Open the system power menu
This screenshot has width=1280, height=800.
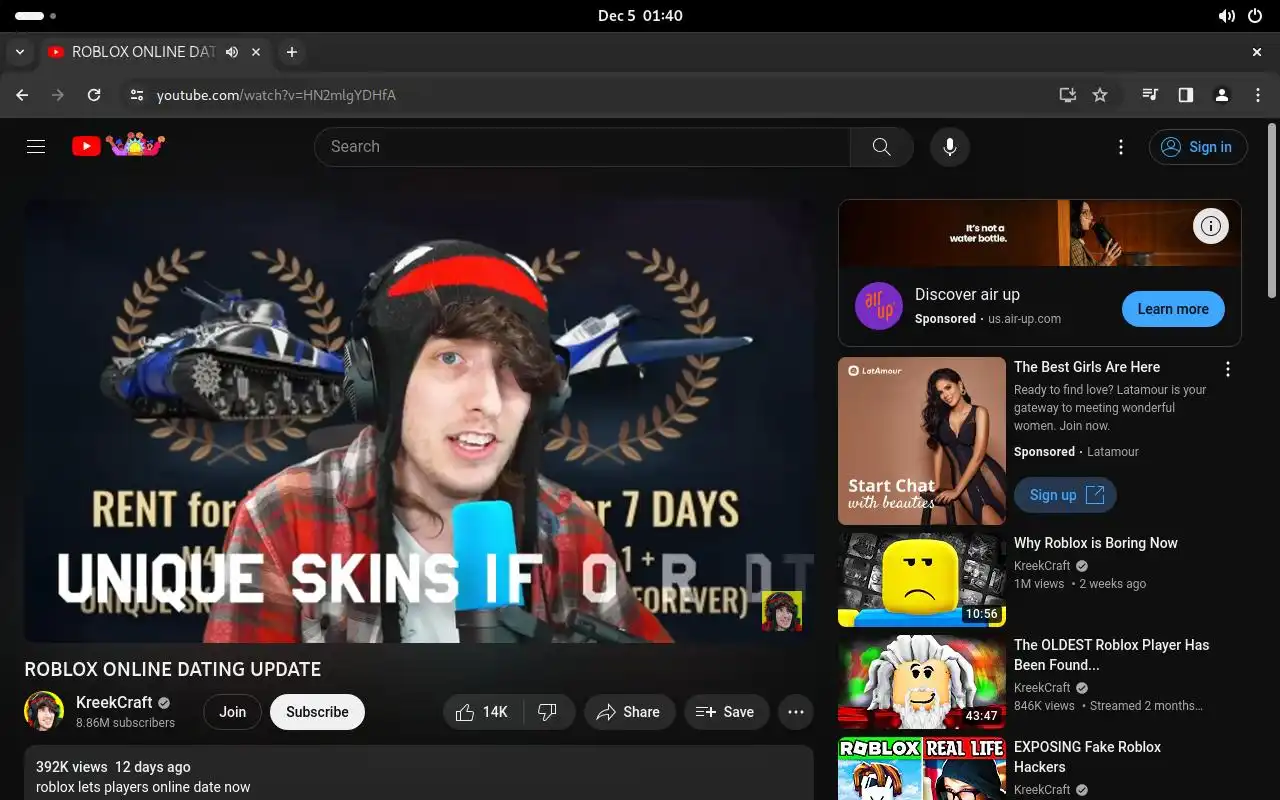point(1255,16)
